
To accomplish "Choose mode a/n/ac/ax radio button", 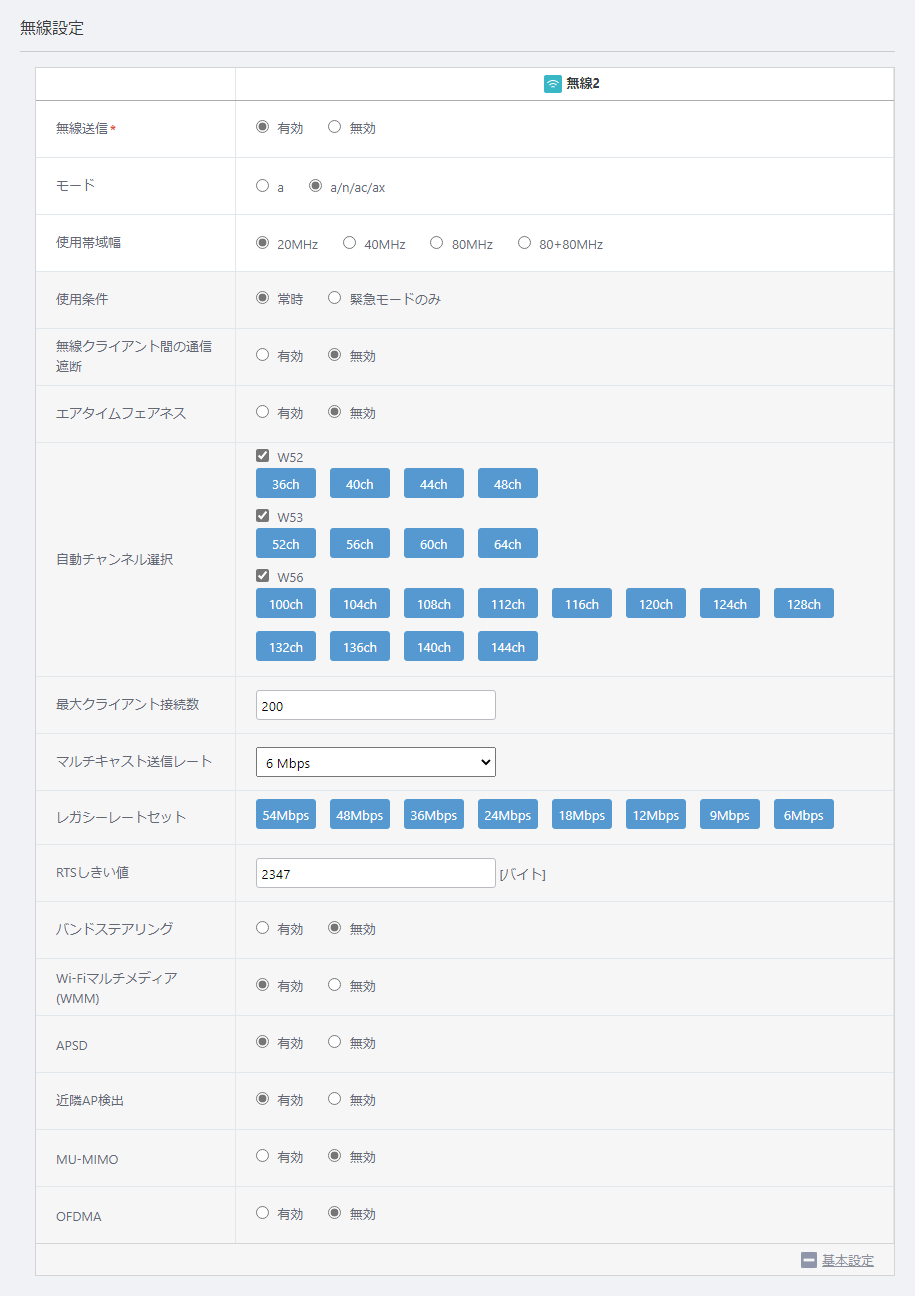I will coord(316,185).
